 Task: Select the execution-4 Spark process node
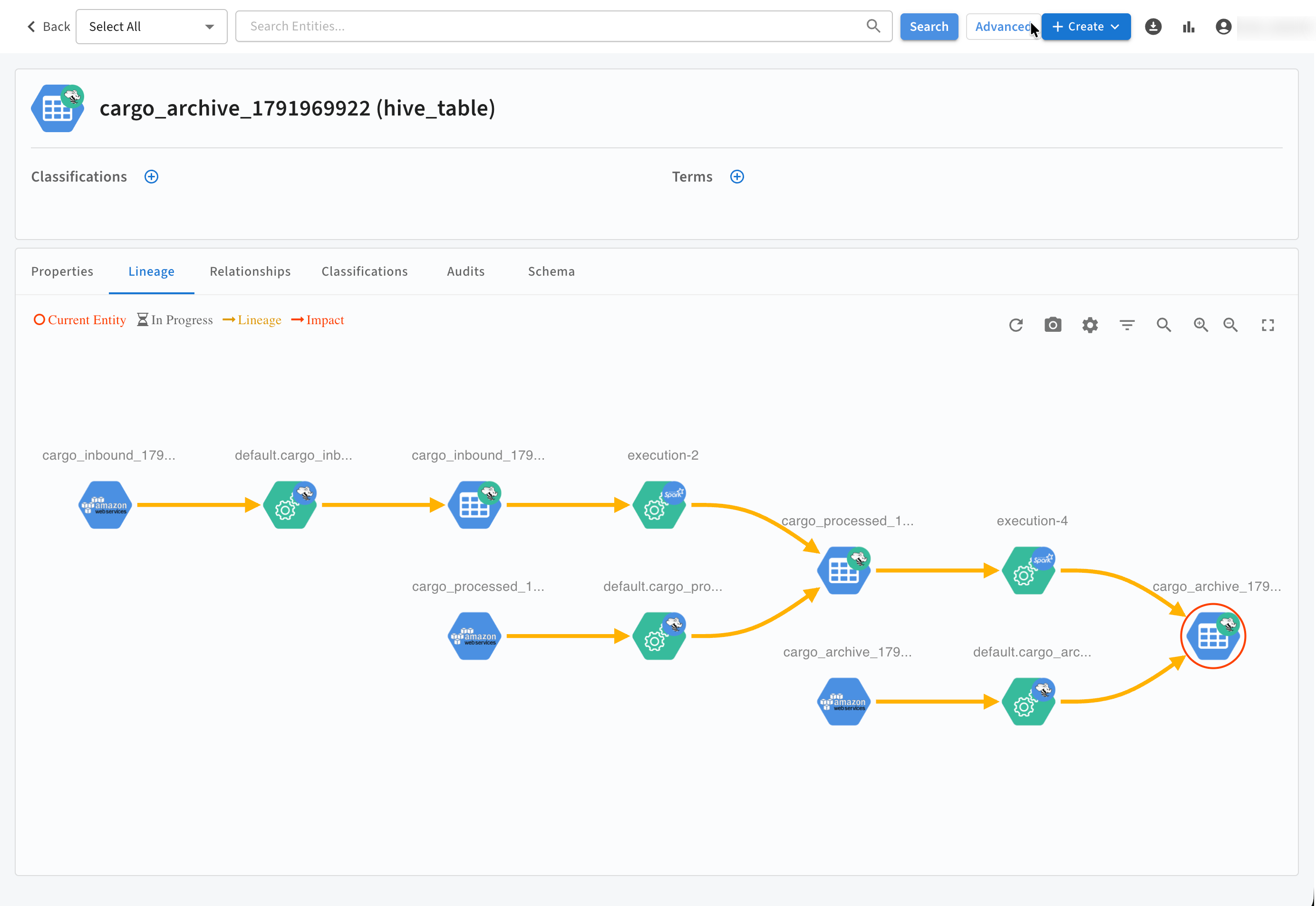point(1029,570)
